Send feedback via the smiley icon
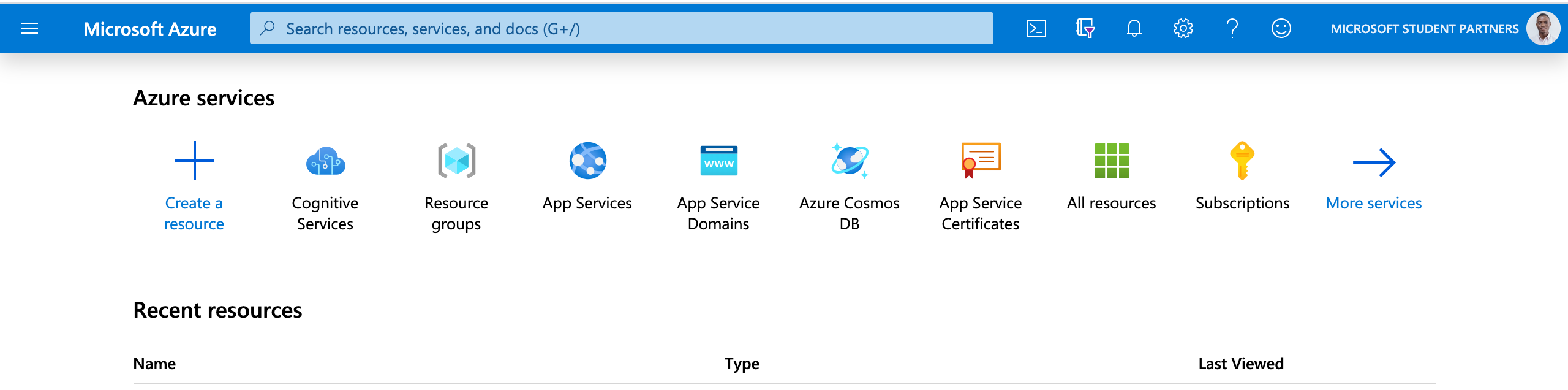1568x390 pixels. tap(1281, 28)
